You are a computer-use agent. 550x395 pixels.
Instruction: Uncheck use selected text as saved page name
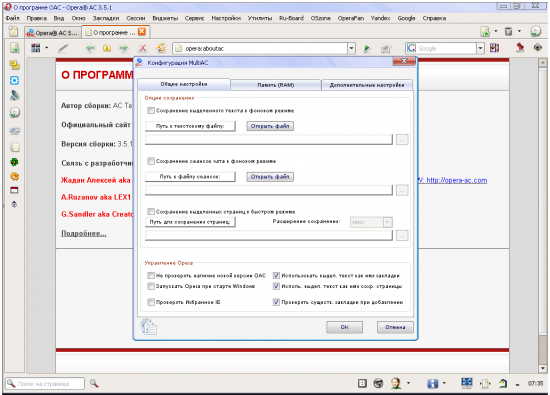tap(276, 286)
